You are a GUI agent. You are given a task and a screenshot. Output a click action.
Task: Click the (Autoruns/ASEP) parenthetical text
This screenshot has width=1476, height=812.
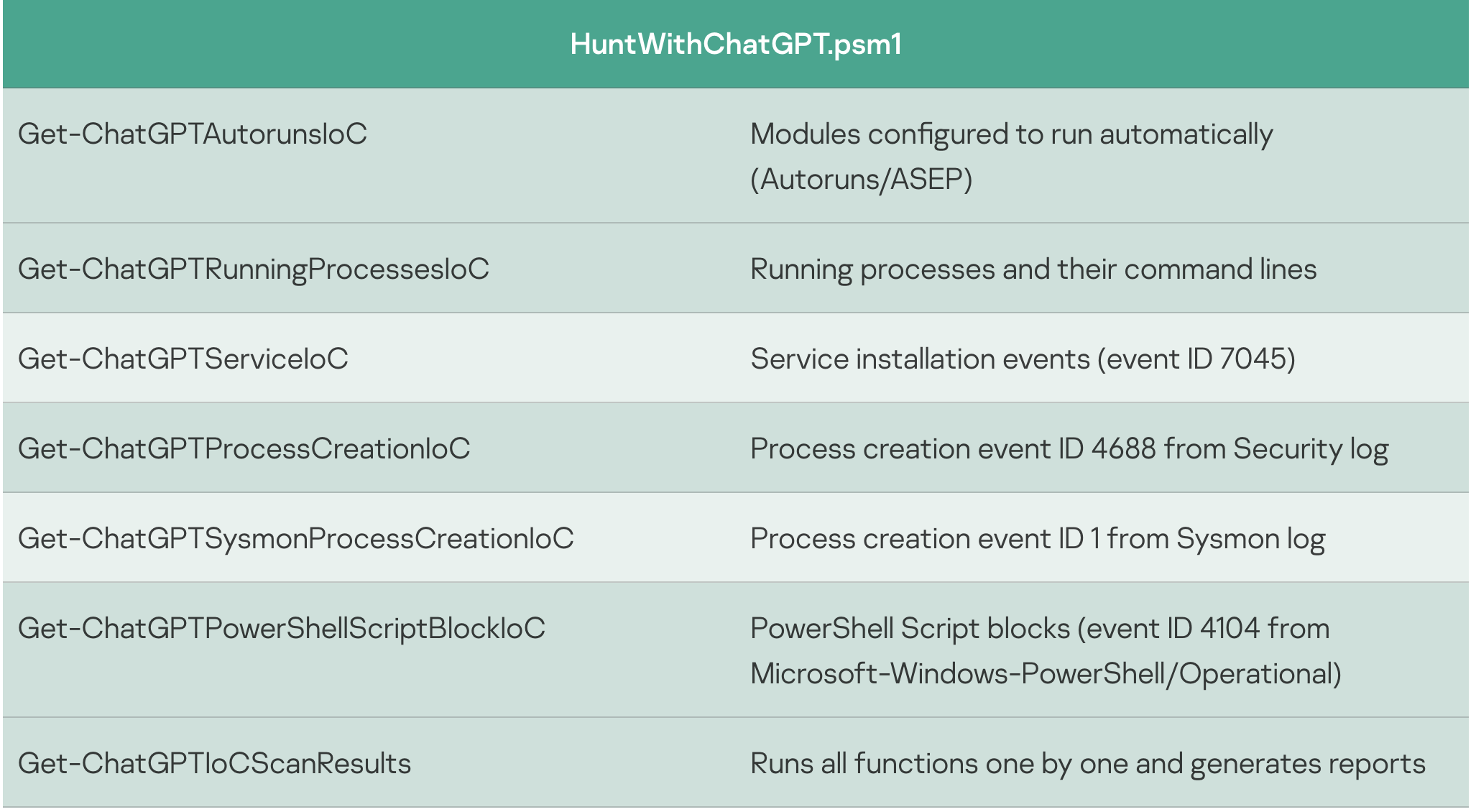pos(862,180)
